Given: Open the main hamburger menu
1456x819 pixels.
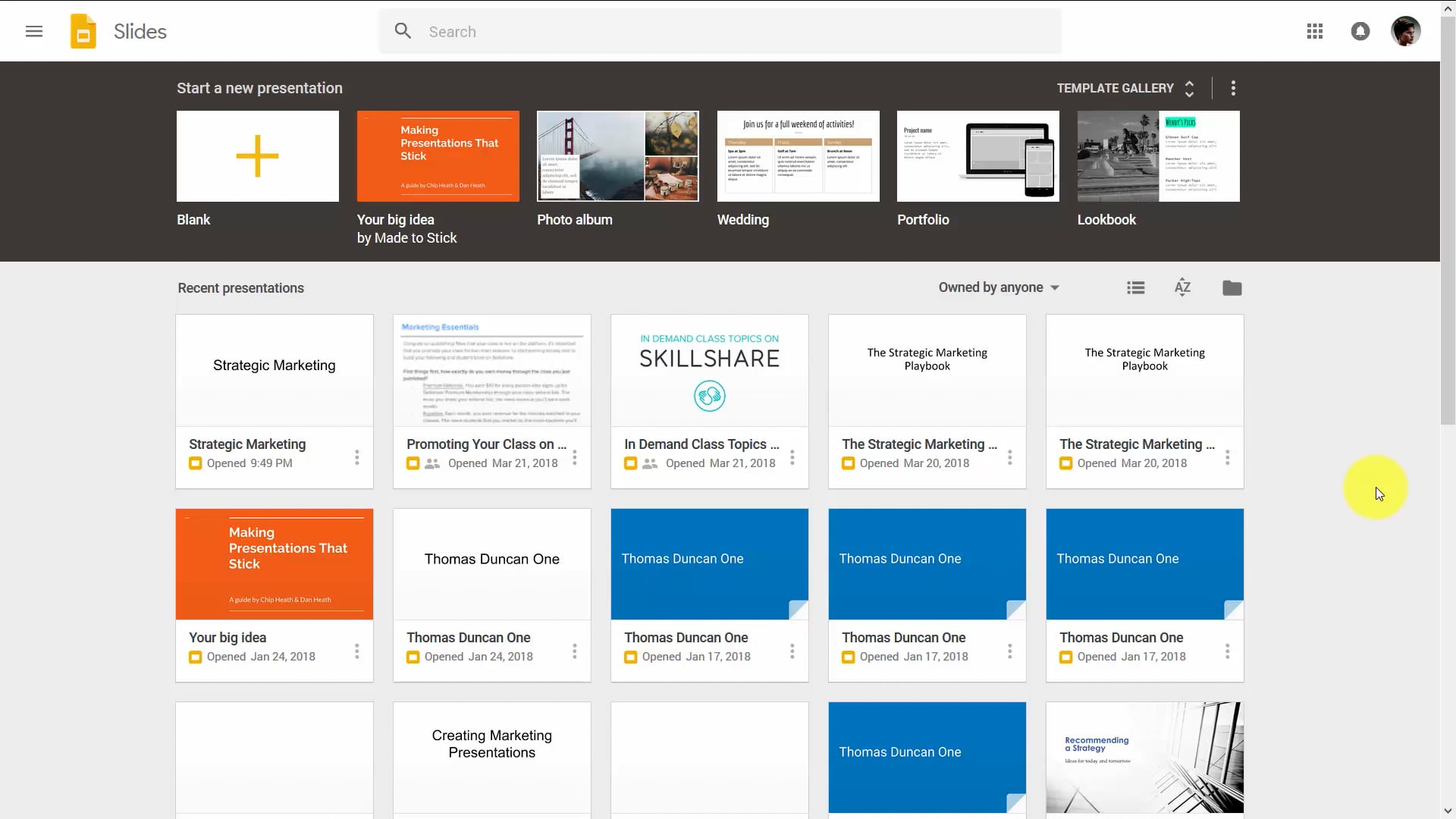Looking at the screenshot, I should coord(33,31).
